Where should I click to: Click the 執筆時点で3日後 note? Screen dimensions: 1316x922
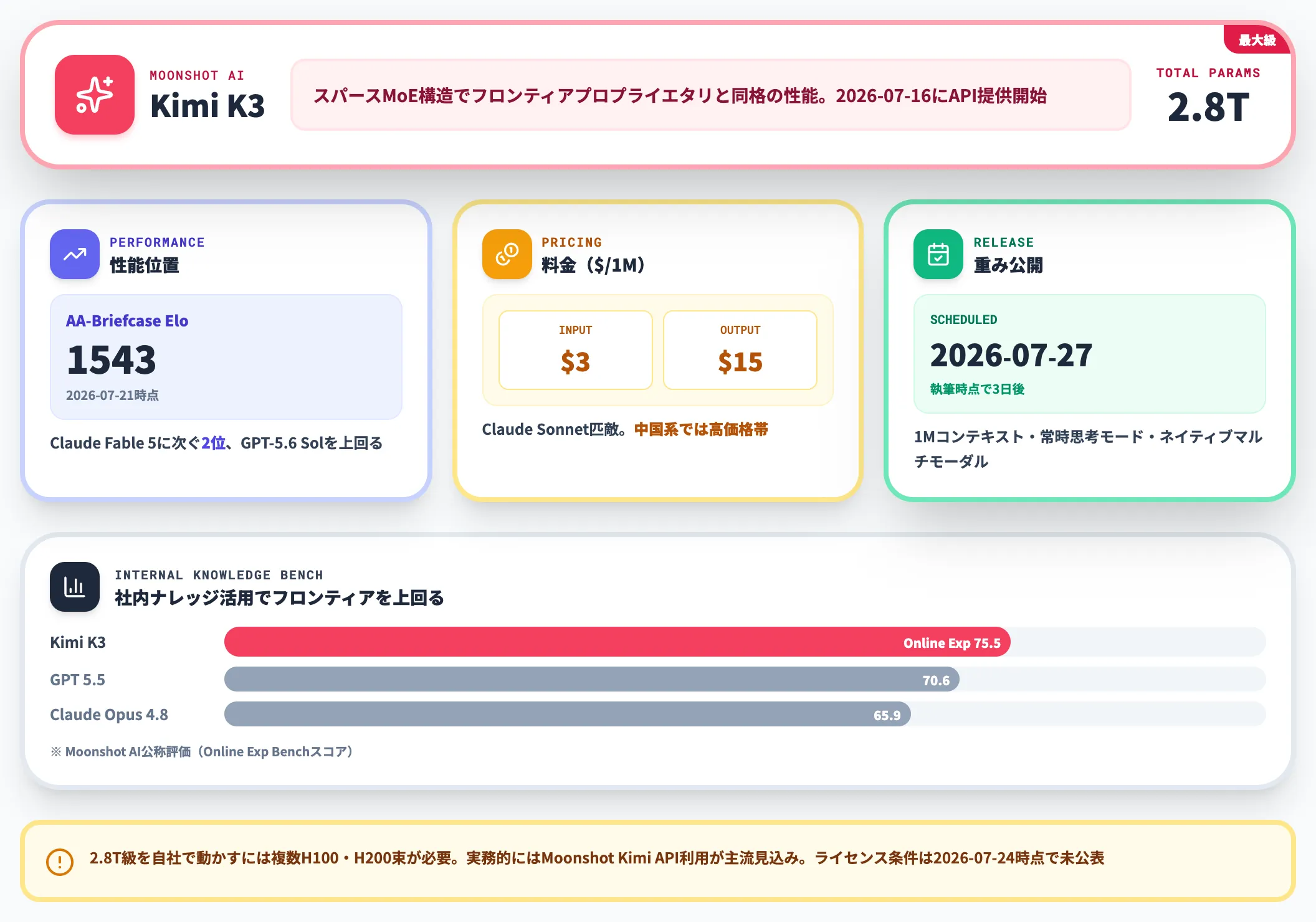pyautogui.click(x=977, y=389)
